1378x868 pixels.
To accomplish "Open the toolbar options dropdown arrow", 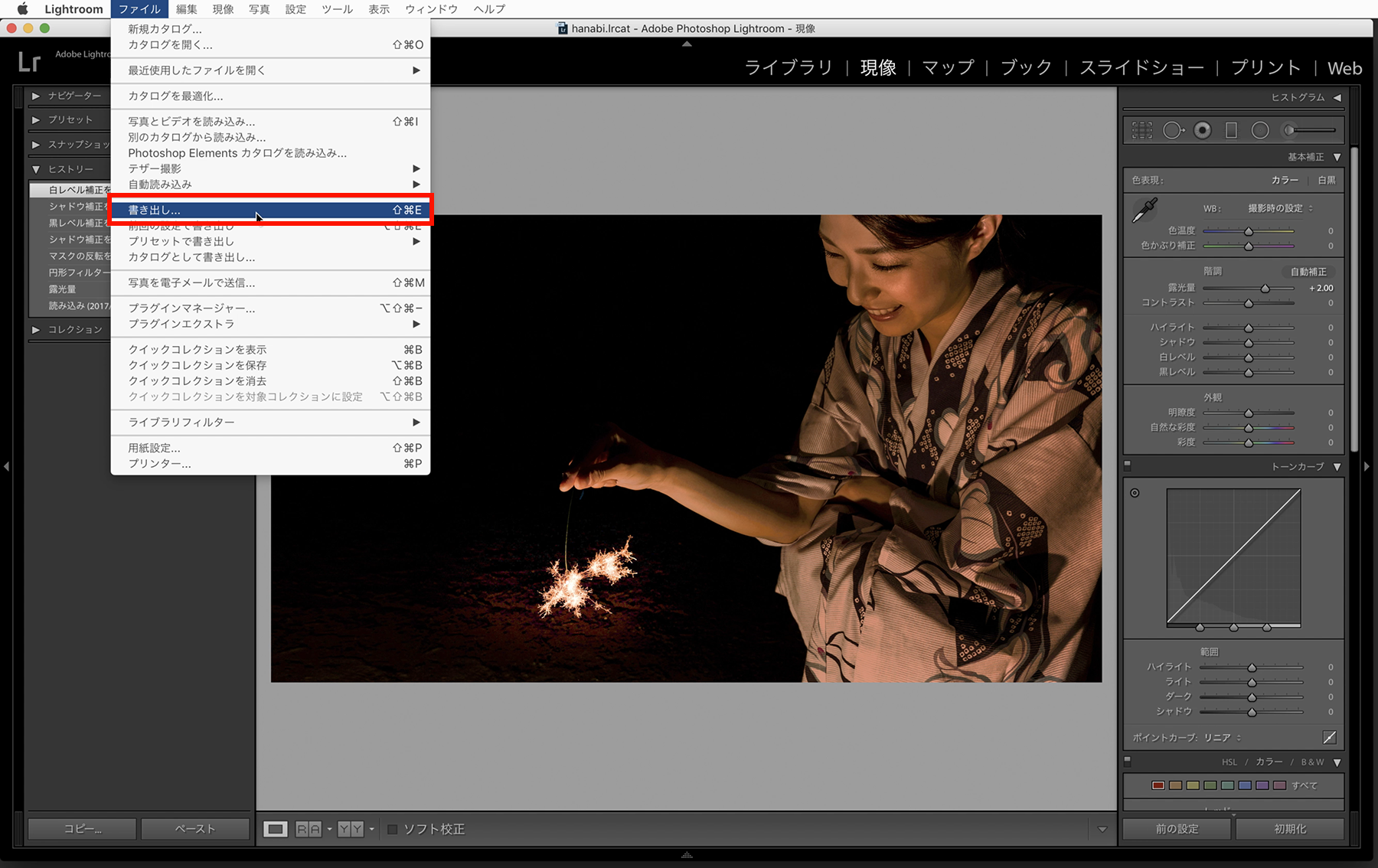I will [1102, 829].
